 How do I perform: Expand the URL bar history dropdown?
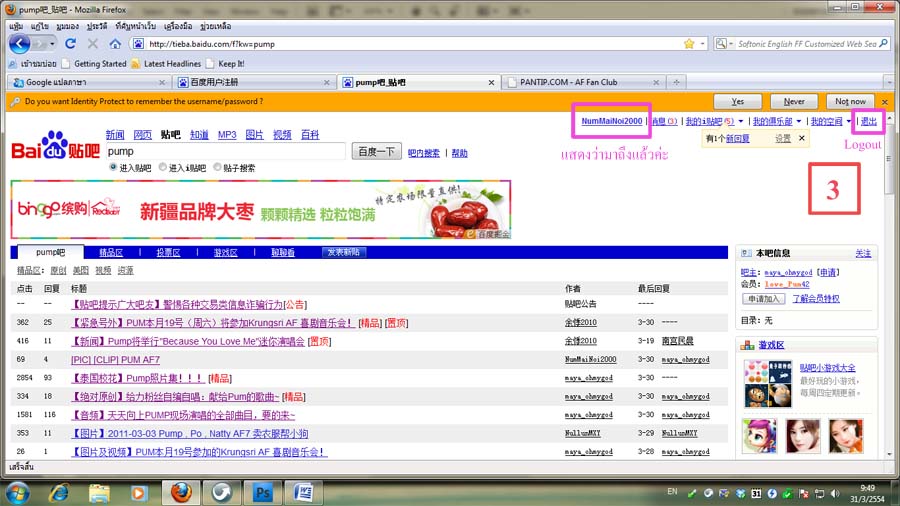click(x=702, y=44)
